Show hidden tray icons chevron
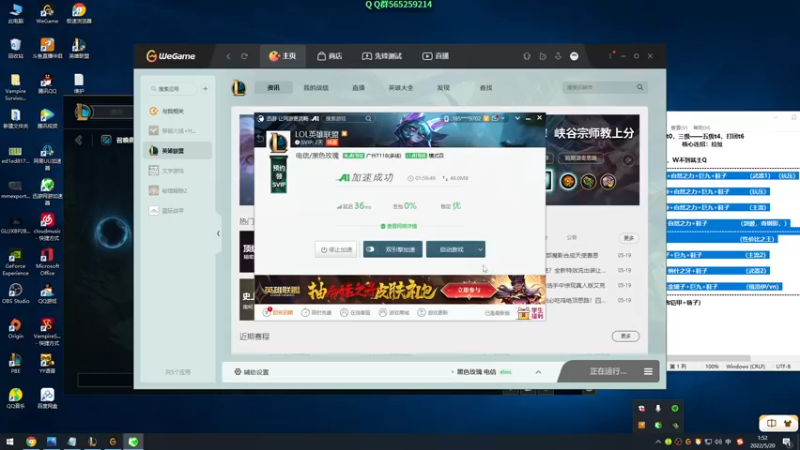Image resolution: width=800 pixels, height=450 pixels. (x=657, y=441)
